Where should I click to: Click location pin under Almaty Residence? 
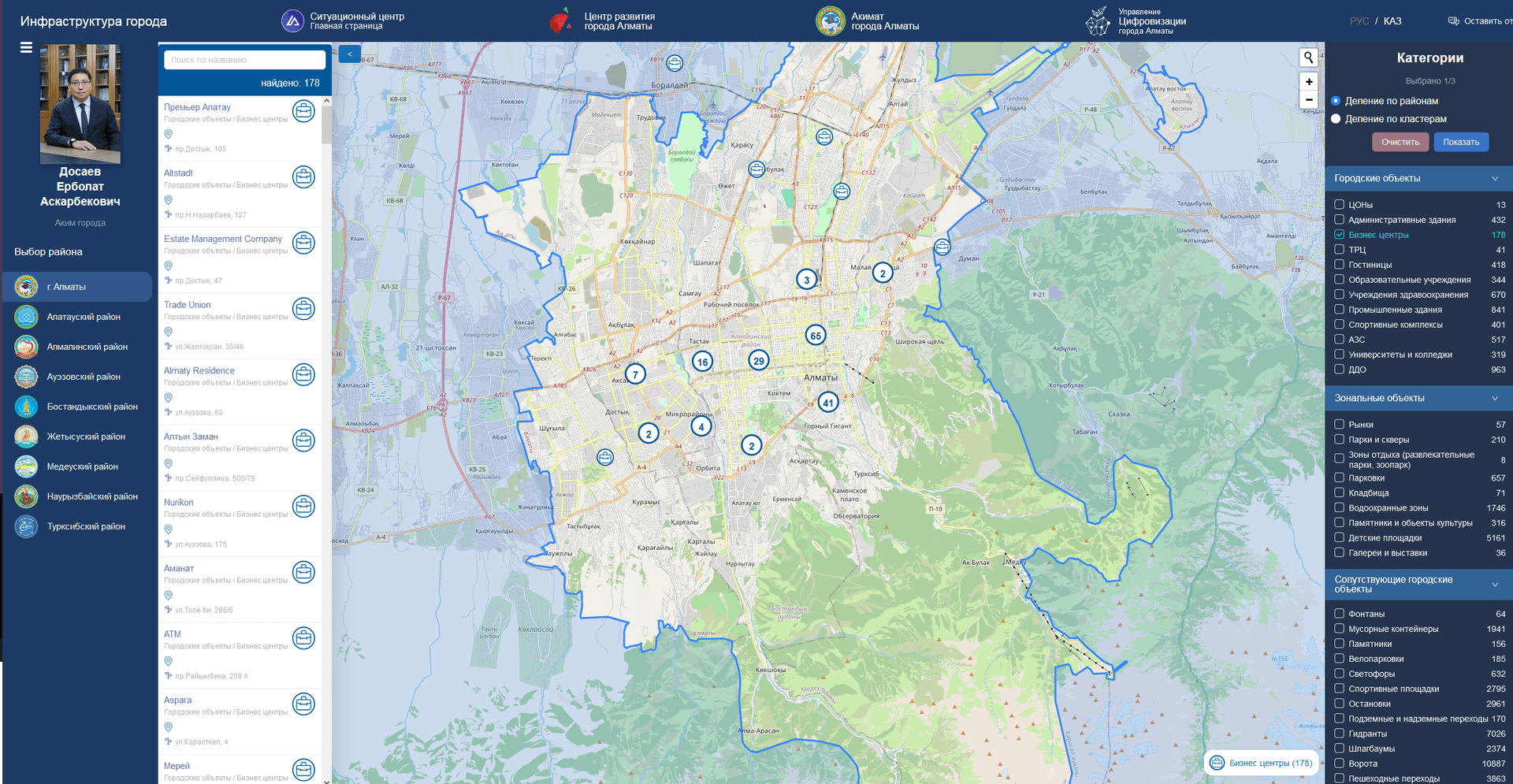coord(168,398)
